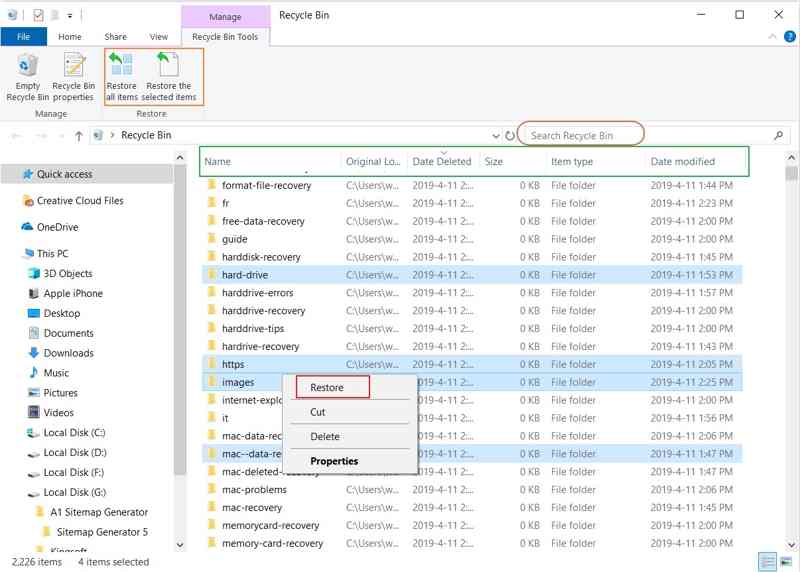Open the File tab

[x=23, y=37]
